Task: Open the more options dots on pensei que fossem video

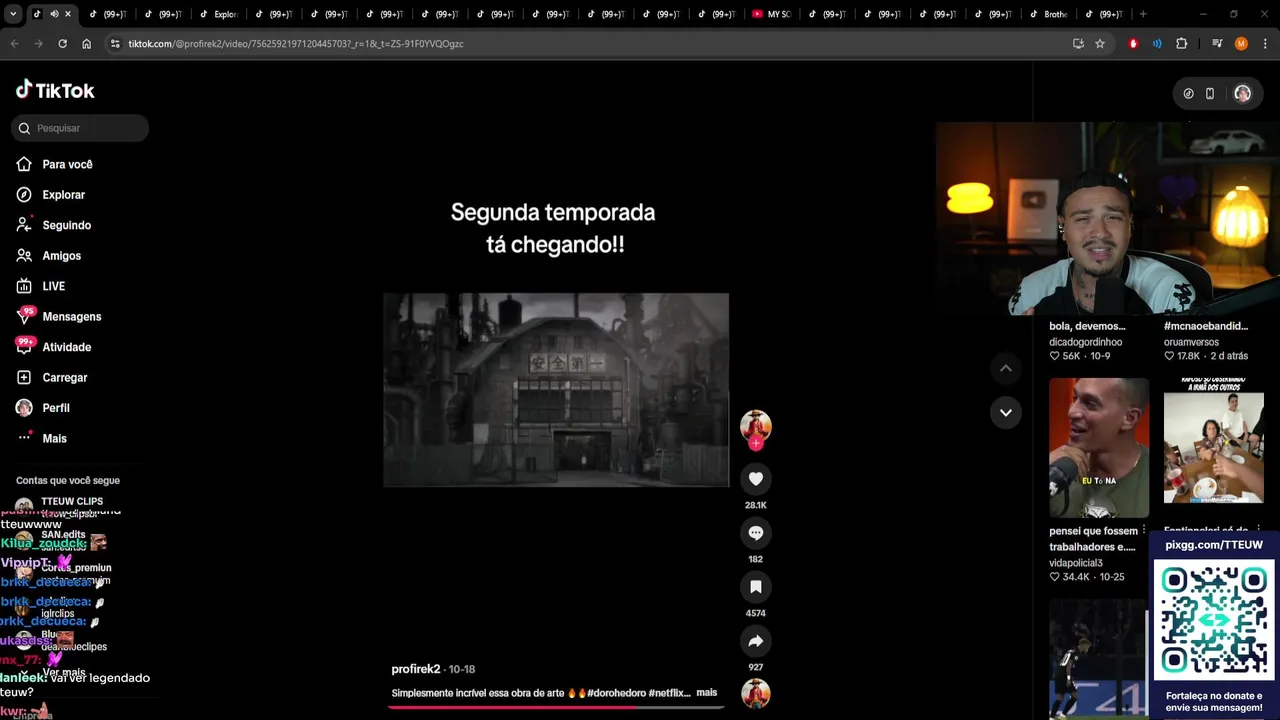Action: 1144,531
